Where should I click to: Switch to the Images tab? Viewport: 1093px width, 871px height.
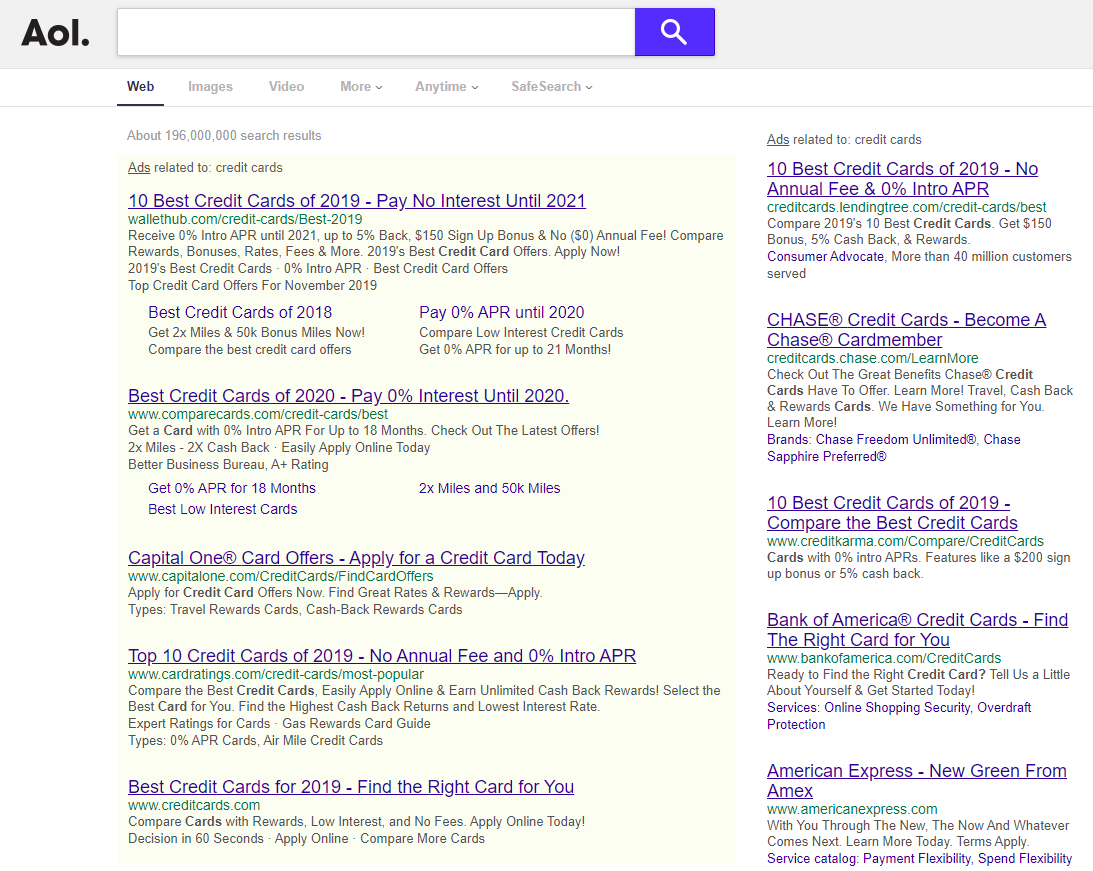(210, 87)
